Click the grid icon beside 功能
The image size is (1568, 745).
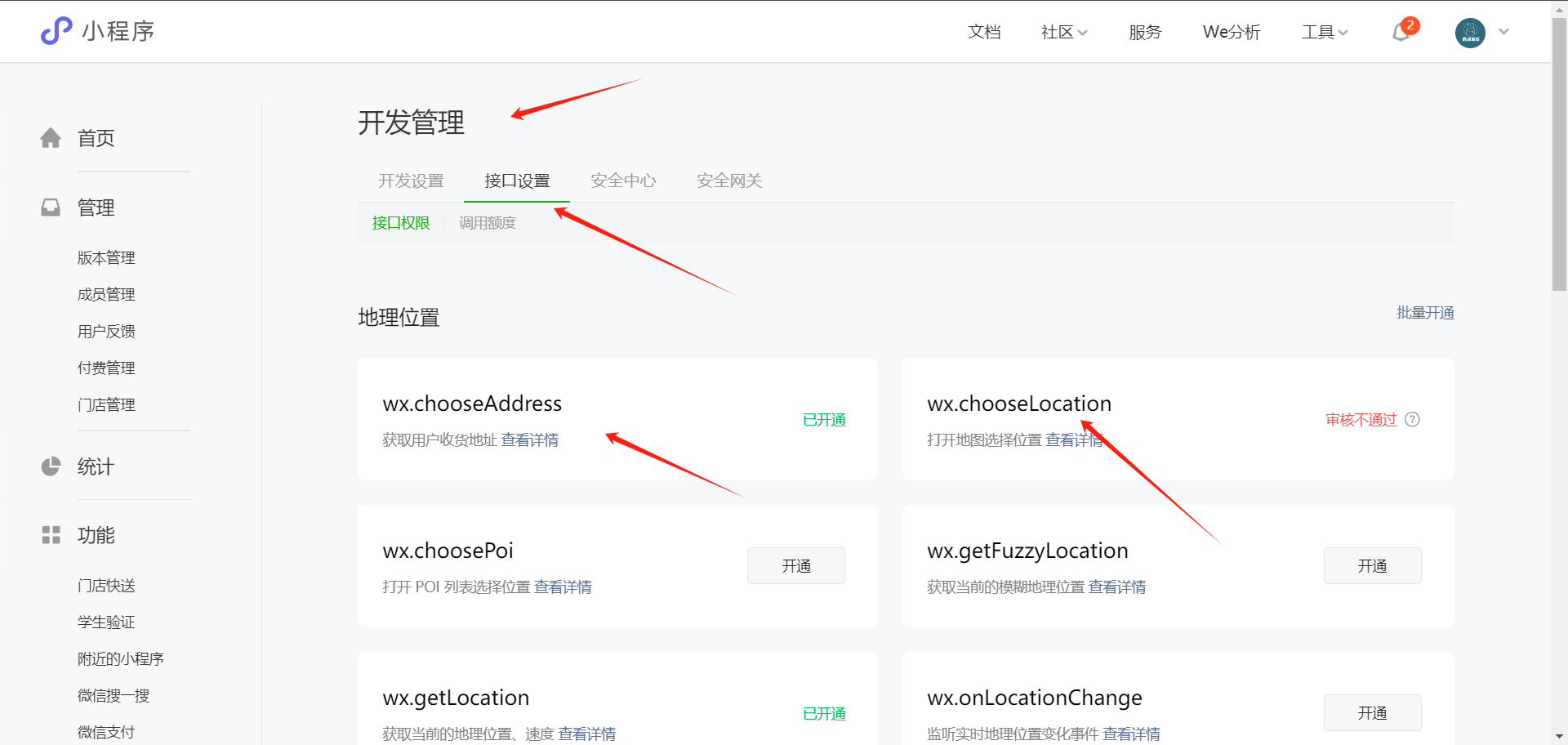coord(51,535)
